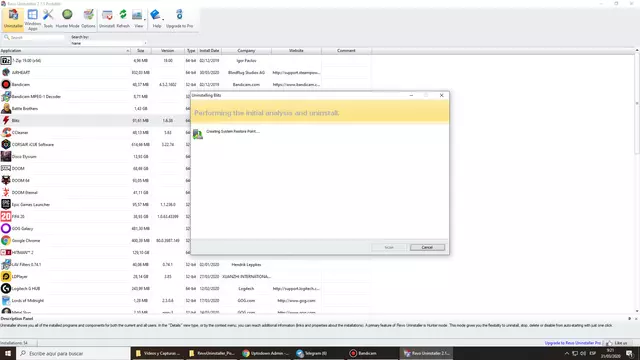Click the Size column header

(141, 51)
